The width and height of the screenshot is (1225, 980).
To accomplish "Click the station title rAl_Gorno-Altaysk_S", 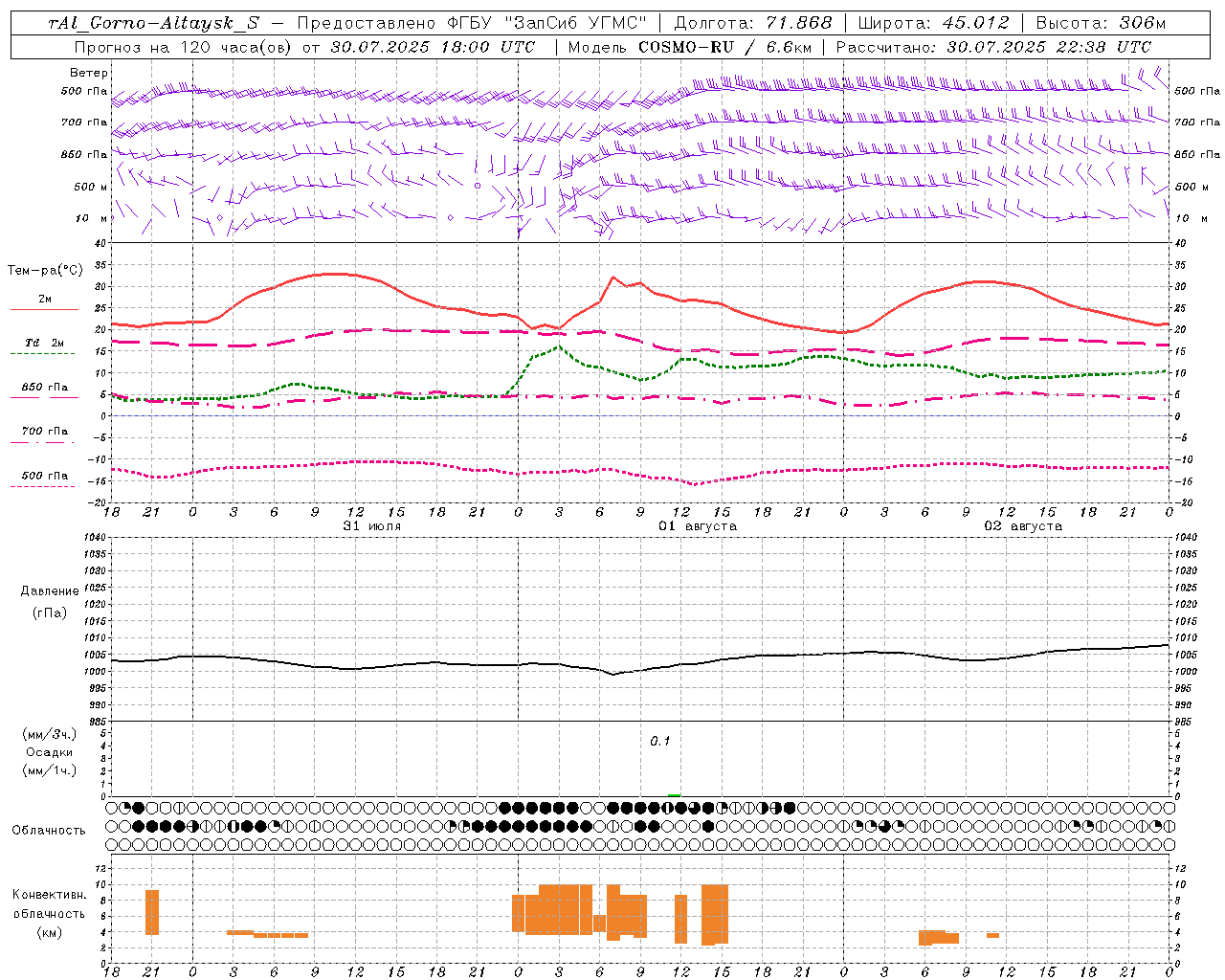I will (x=154, y=24).
